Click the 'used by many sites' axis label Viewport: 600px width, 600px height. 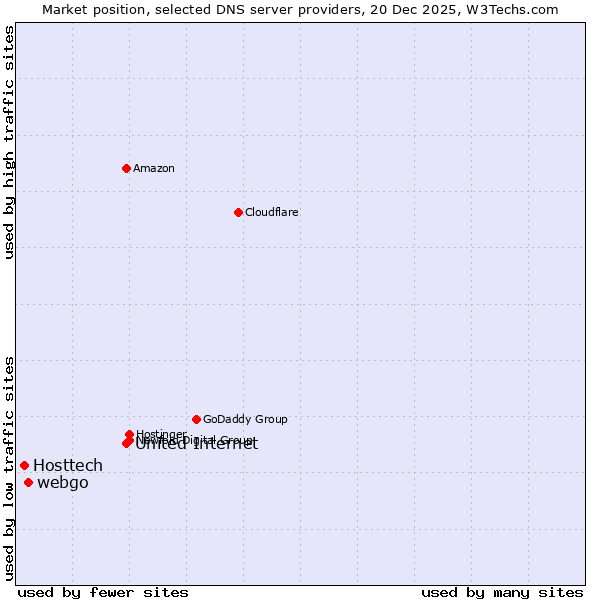click(x=502, y=592)
